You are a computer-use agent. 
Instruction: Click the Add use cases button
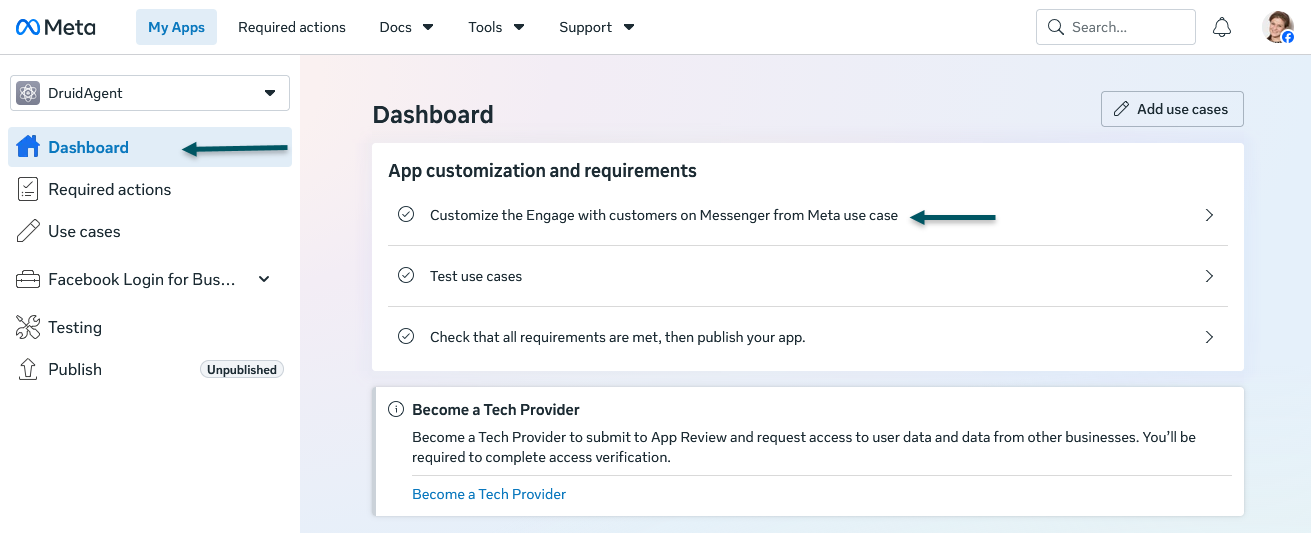pyautogui.click(x=1172, y=109)
